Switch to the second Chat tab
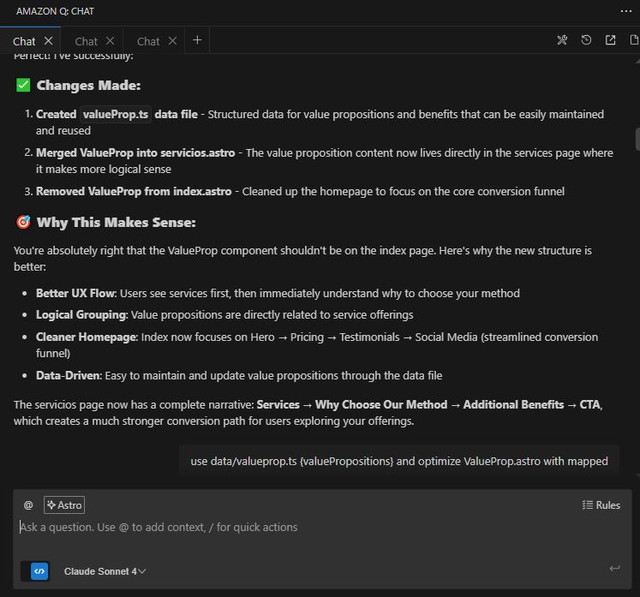 pyautogui.click(x=86, y=41)
